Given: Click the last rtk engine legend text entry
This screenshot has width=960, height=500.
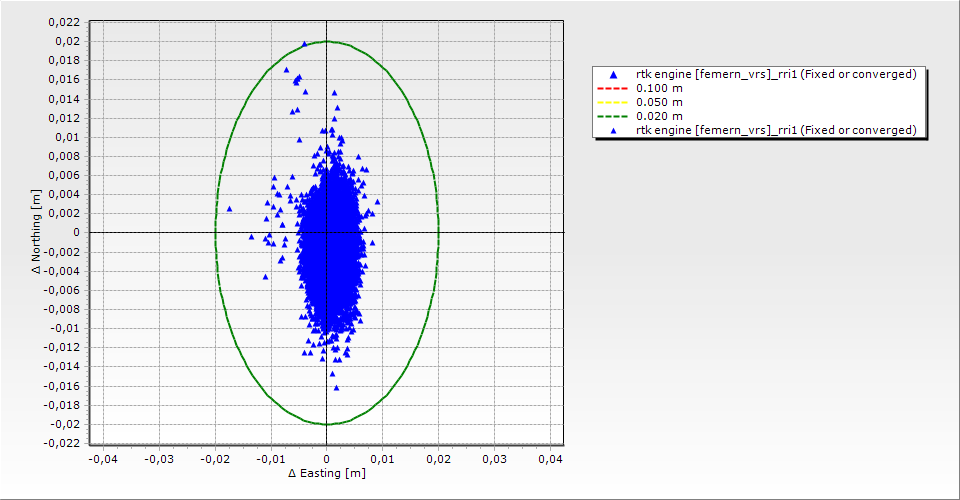Looking at the screenshot, I should [x=776, y=130].
